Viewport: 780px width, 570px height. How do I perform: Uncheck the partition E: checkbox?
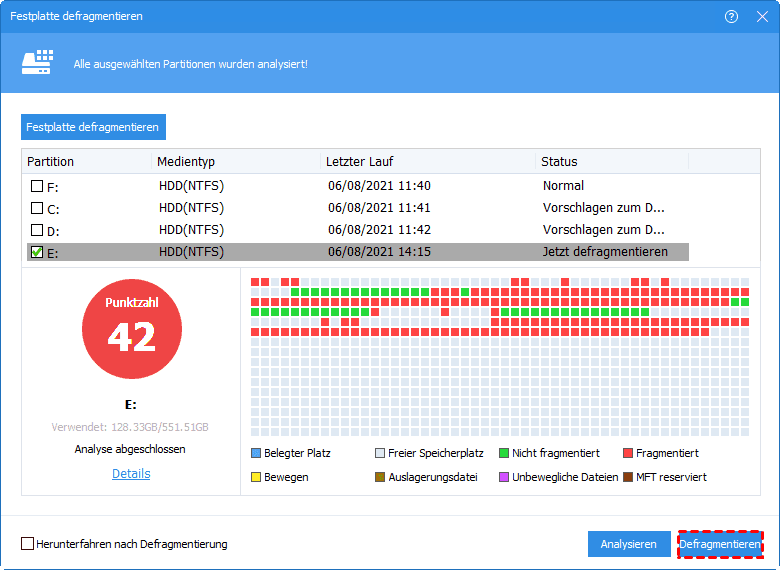tap(37, 253)
